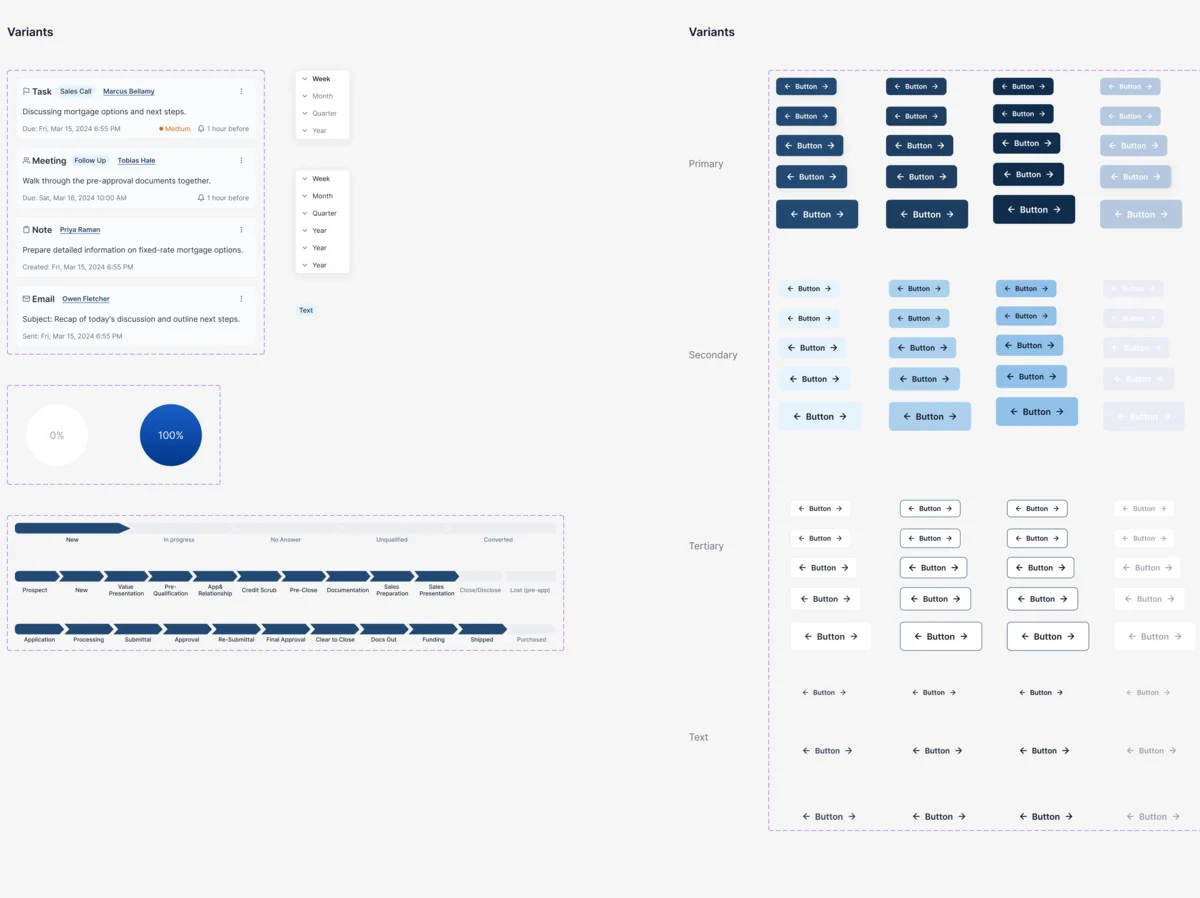Open Marcus Bellamy contact link
1200x898 pixels.
click(129, 92)
